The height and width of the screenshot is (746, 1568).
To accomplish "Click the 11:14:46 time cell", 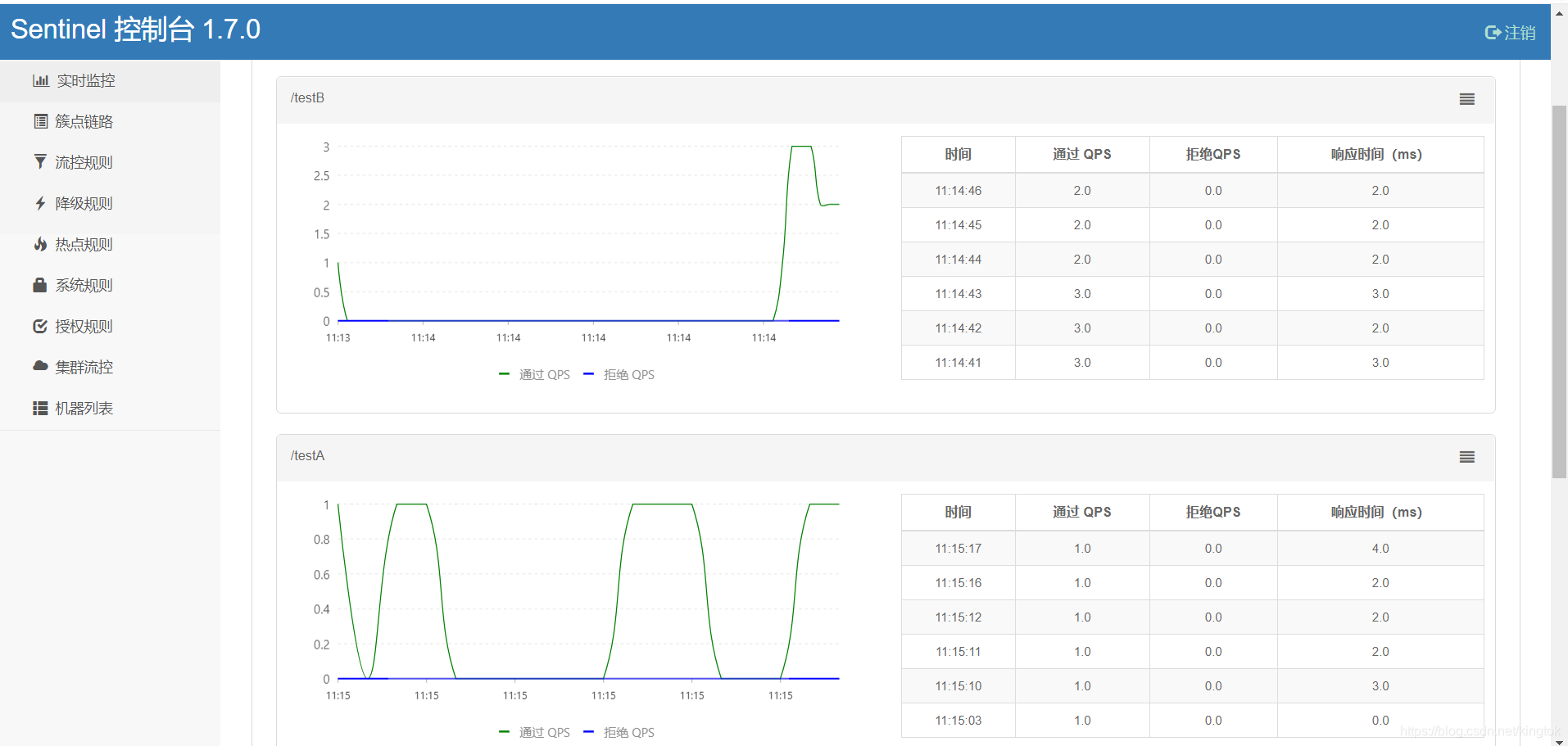I will [958, 191].
